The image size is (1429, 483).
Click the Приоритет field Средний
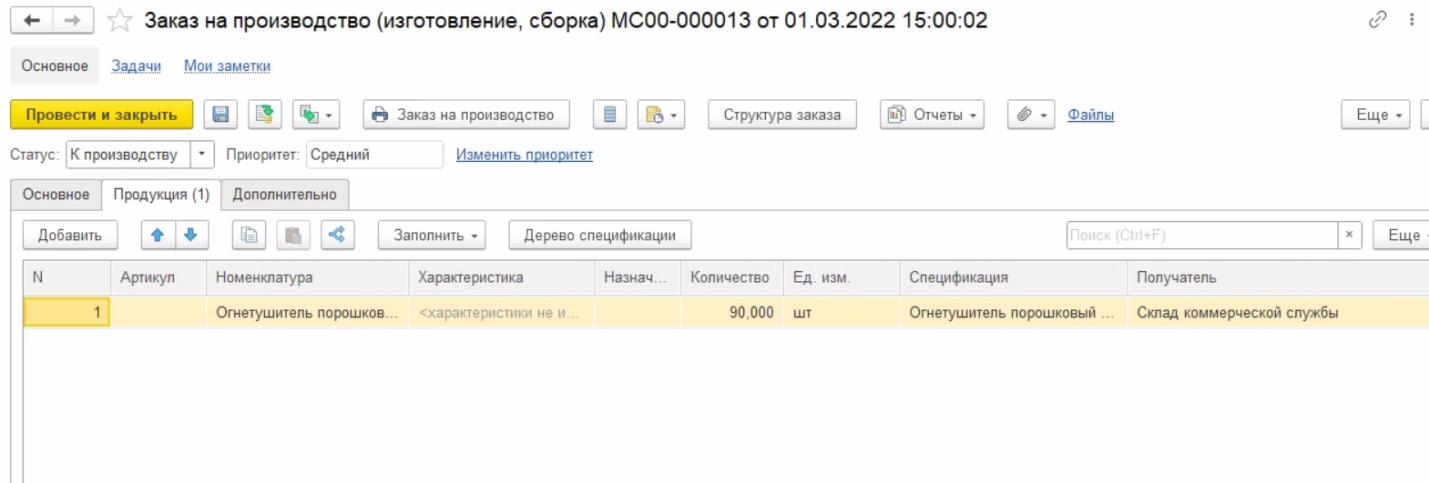(x=374, y=155)
